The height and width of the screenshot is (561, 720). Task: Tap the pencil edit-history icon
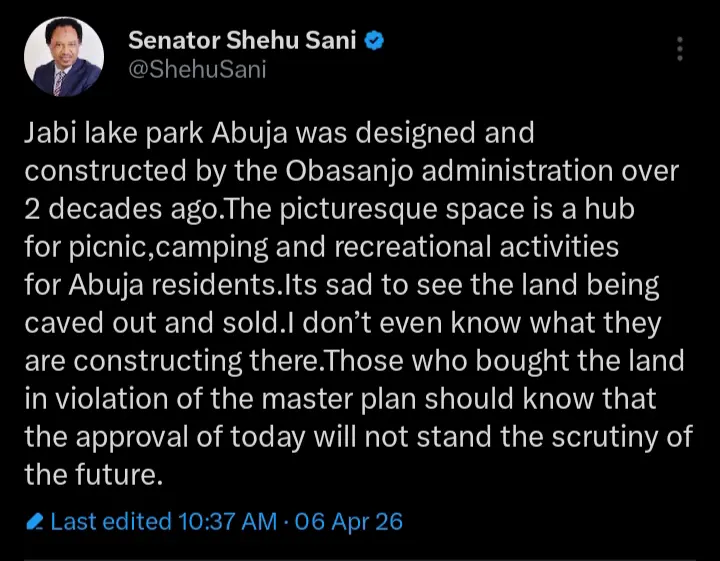click(35, 521)
